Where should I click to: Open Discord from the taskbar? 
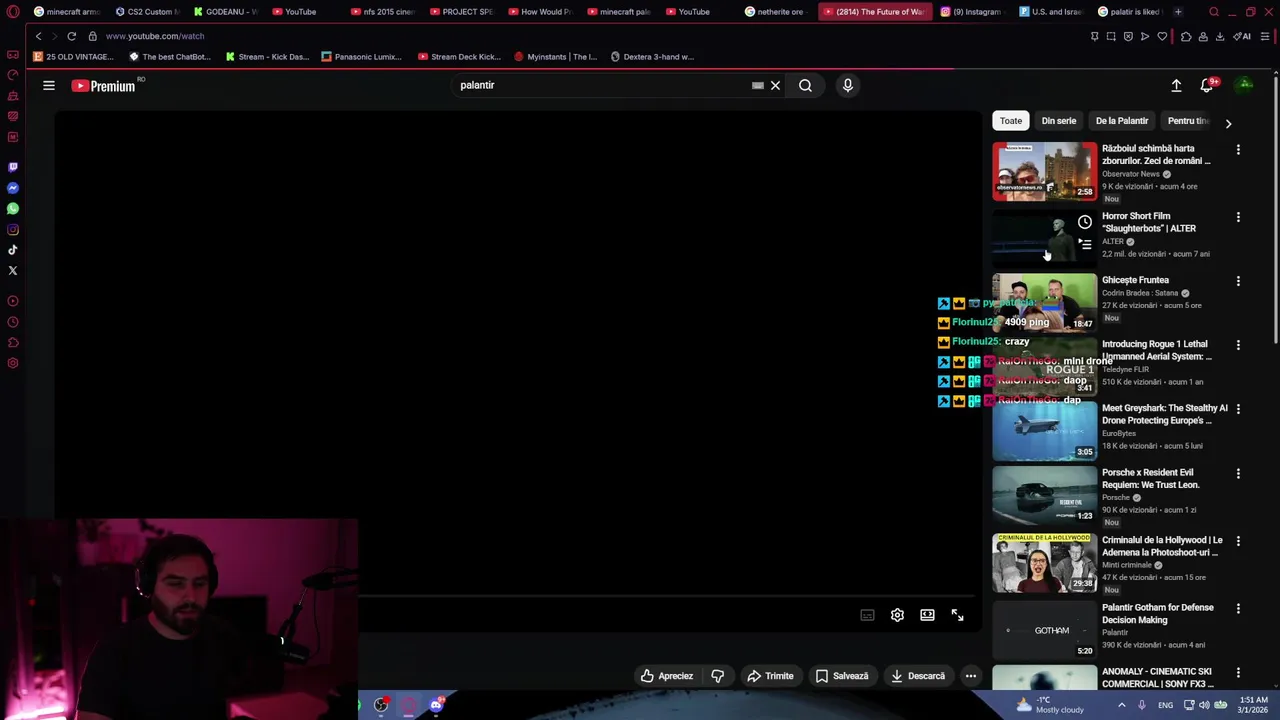(x=436, y=706)
